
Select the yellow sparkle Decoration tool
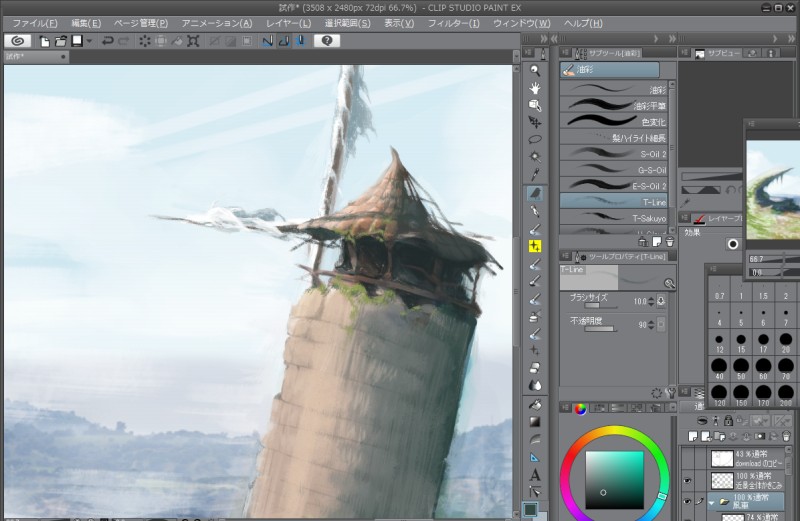pos(535,246)
